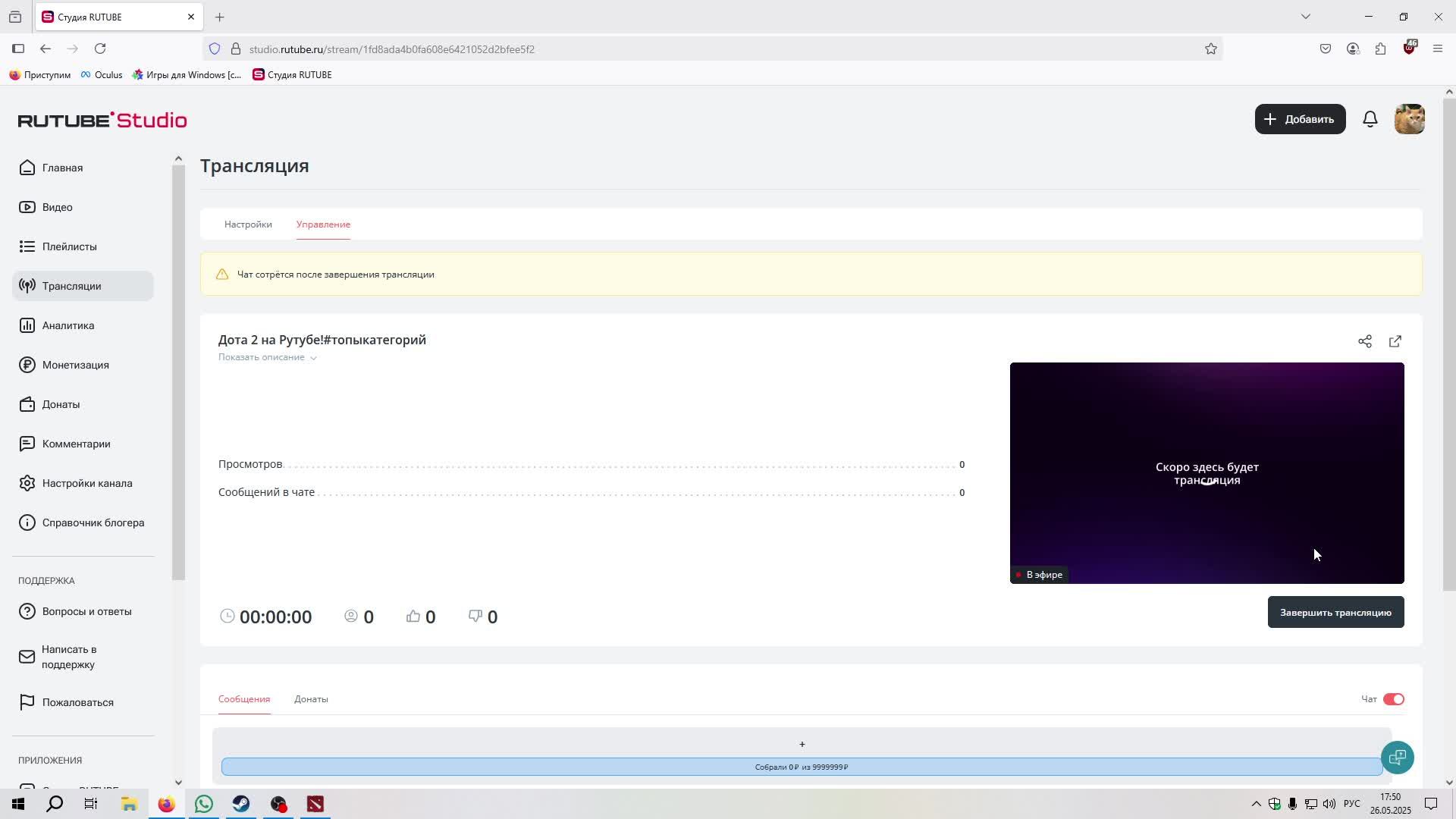The width and height of the screenshot is (1456, 819).
Task: Expand the plus row above donation goal
Action: 802,744
